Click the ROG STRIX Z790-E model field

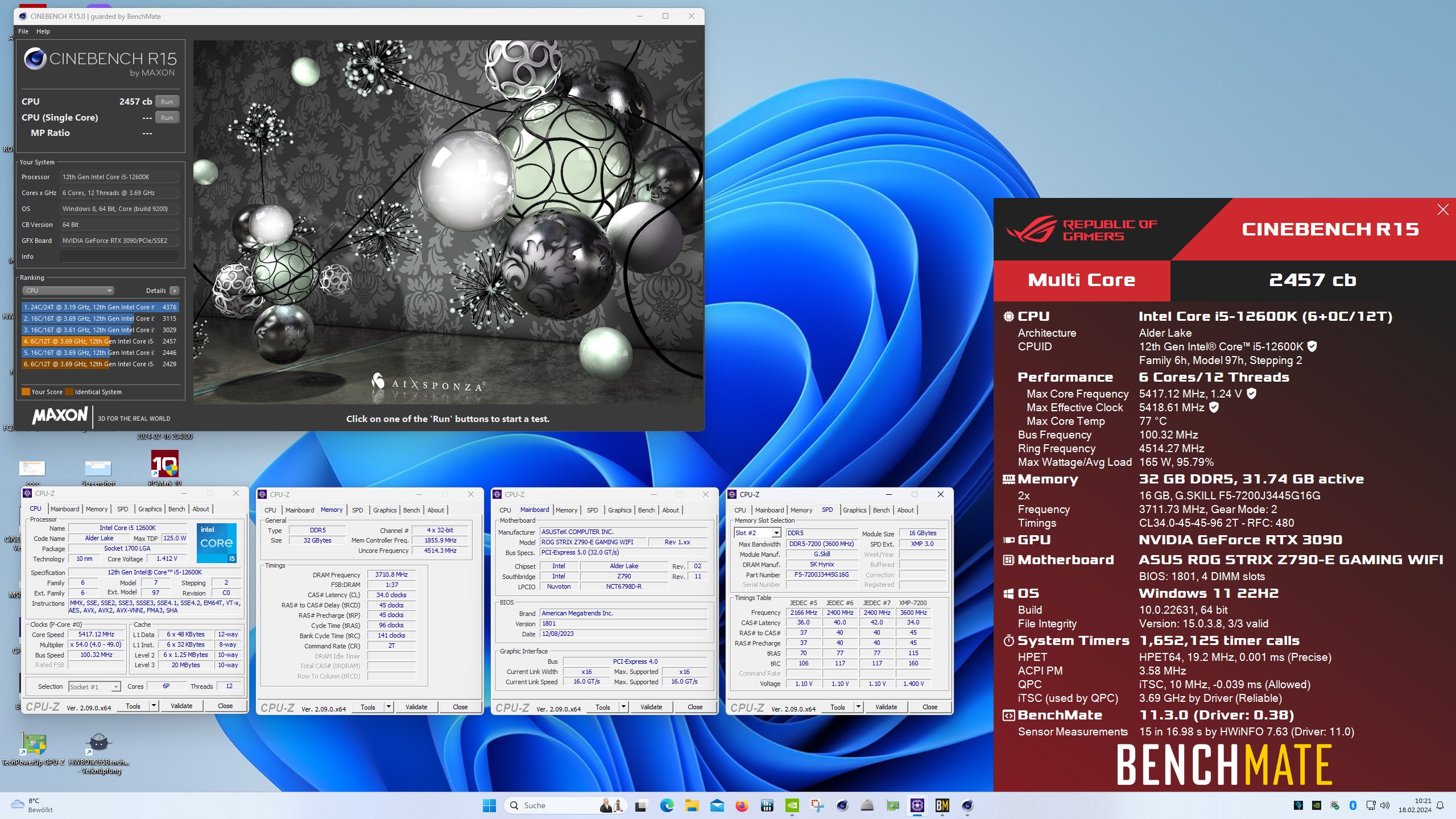[591, 542]
